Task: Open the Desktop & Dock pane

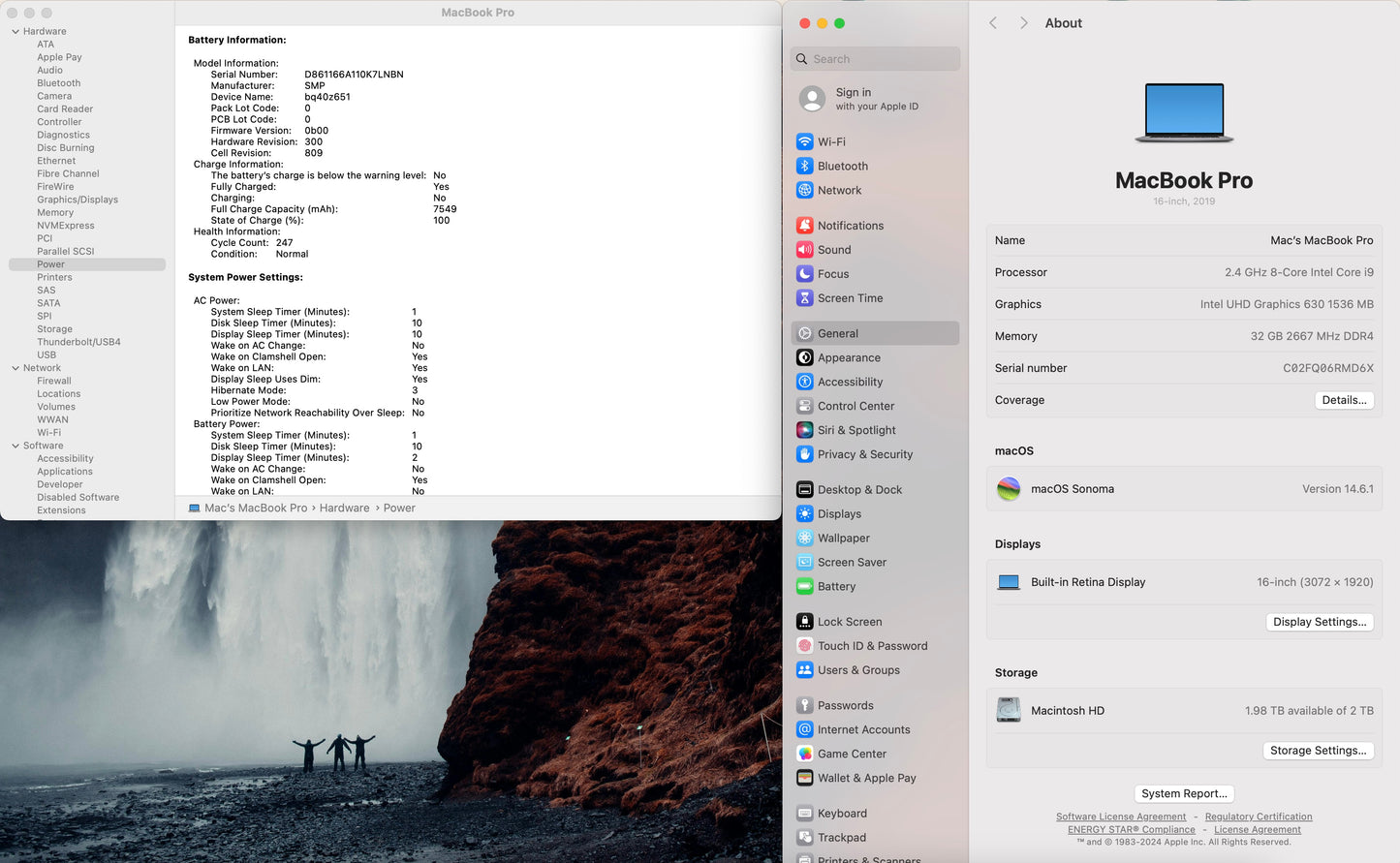Action: (x=859, y=490)
